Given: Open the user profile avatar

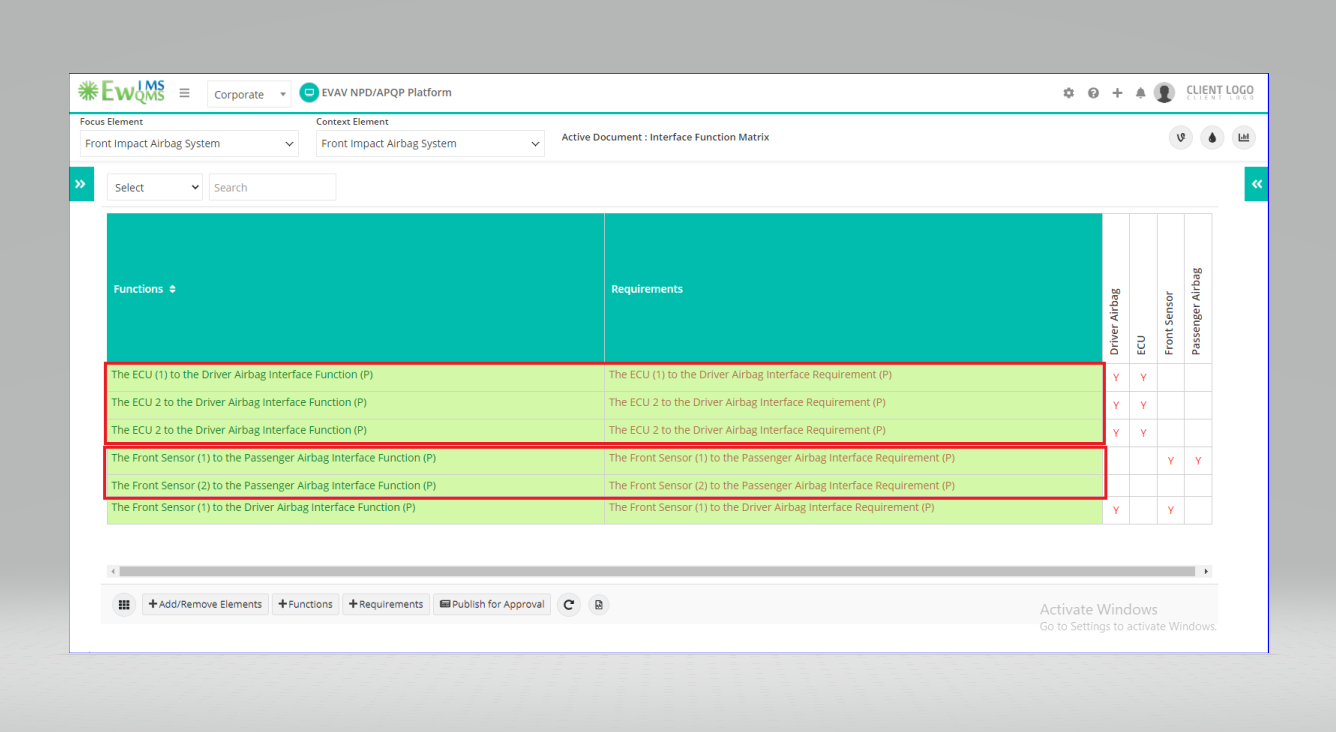Looking at the screenshot, I should tap(1164, 92).
